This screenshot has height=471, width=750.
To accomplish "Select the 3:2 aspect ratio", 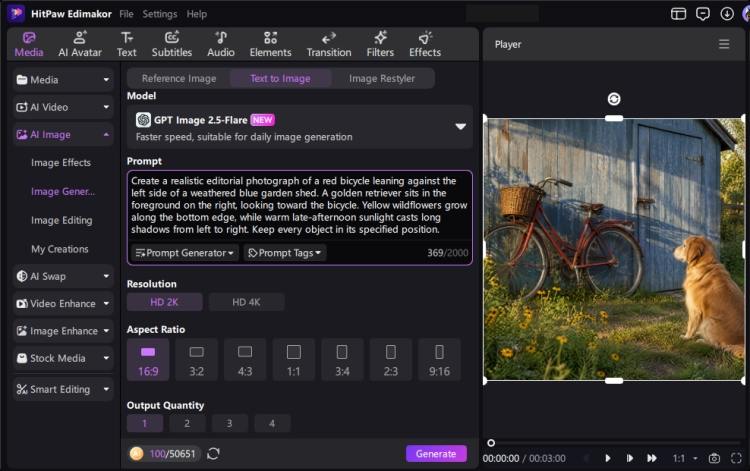I will click(197, 360).
